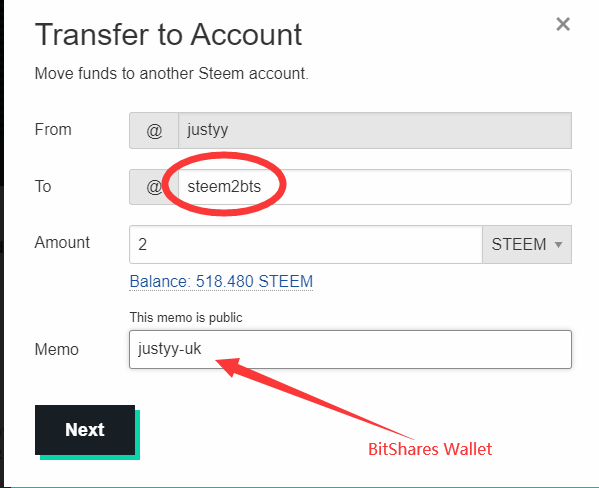Click the Transfer to Account heading
The width and height of the screenshot is (599, 488).
tap(168, 35)
